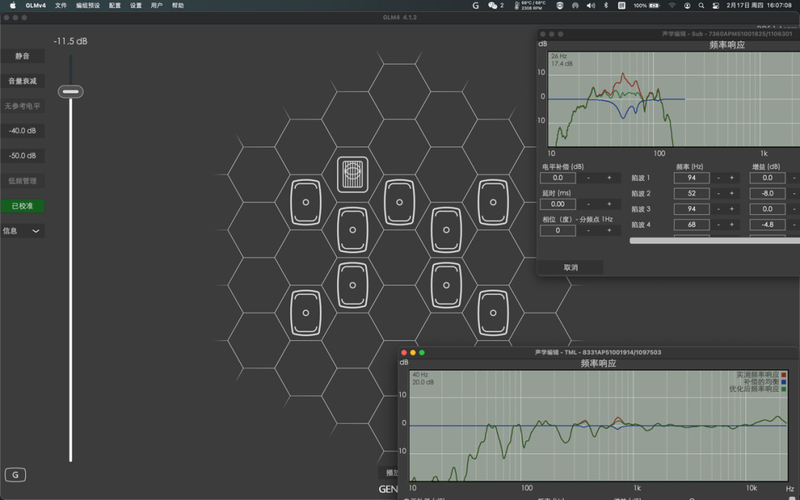Open the 用户 menu
The image size is (800, 500).
[x=157, y=5]
